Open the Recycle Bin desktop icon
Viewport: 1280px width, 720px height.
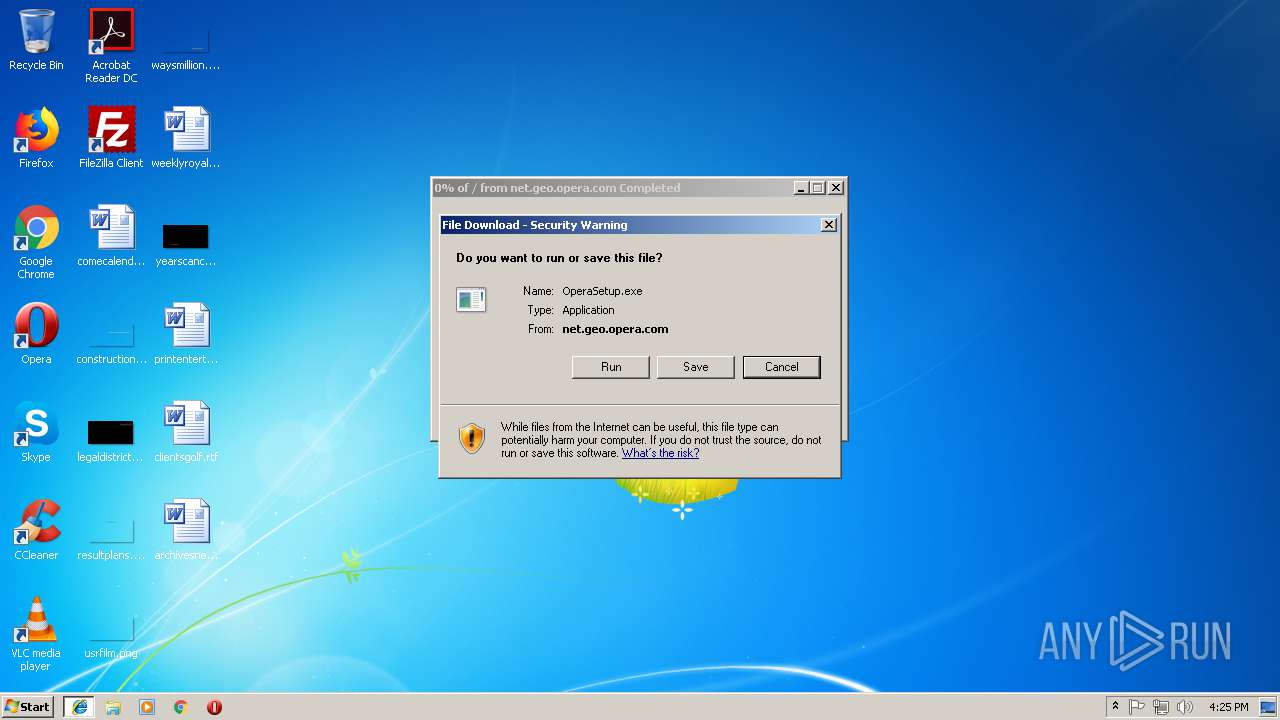tap(36, 41)
